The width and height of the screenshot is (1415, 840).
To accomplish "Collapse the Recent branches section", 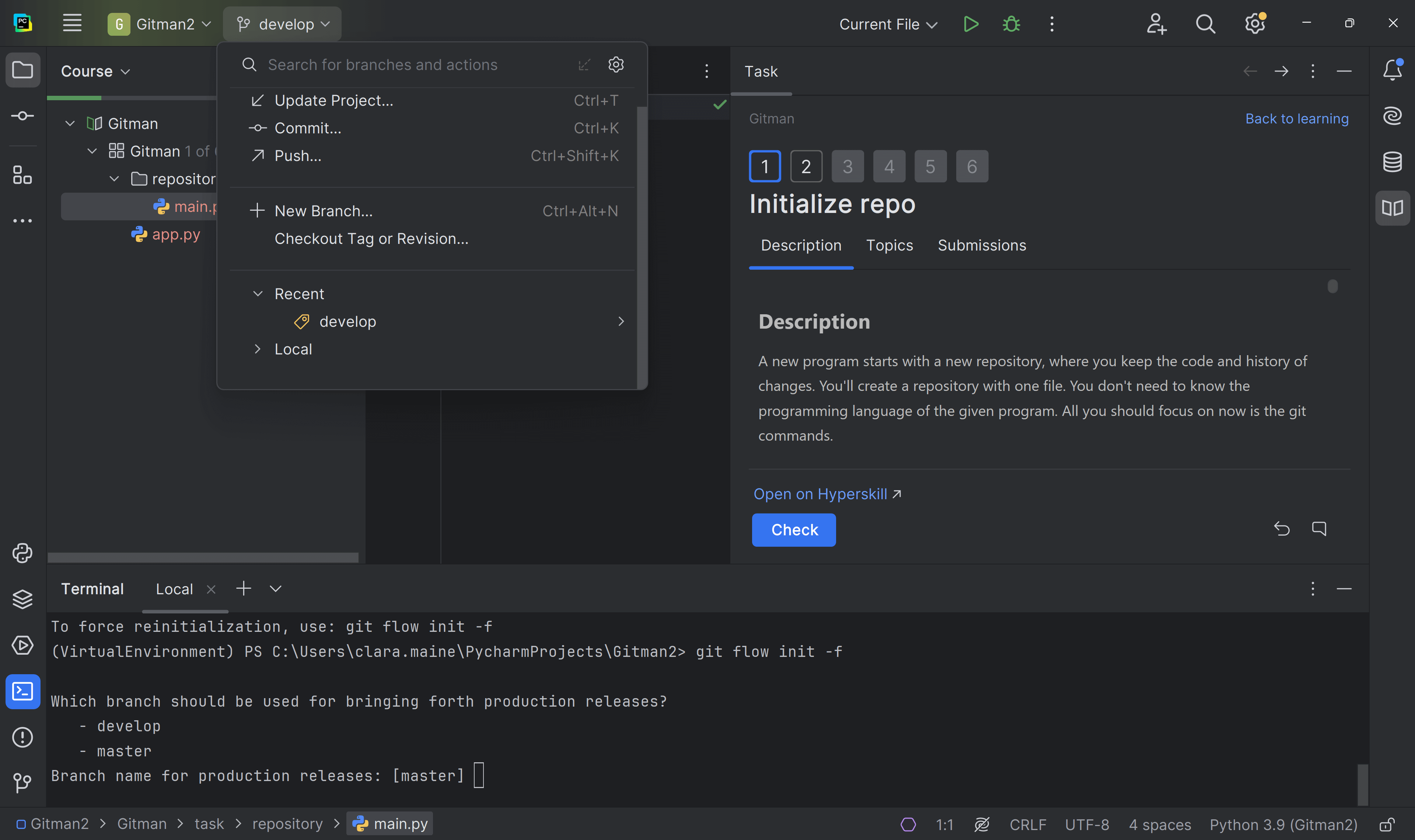I will [259, 293].
